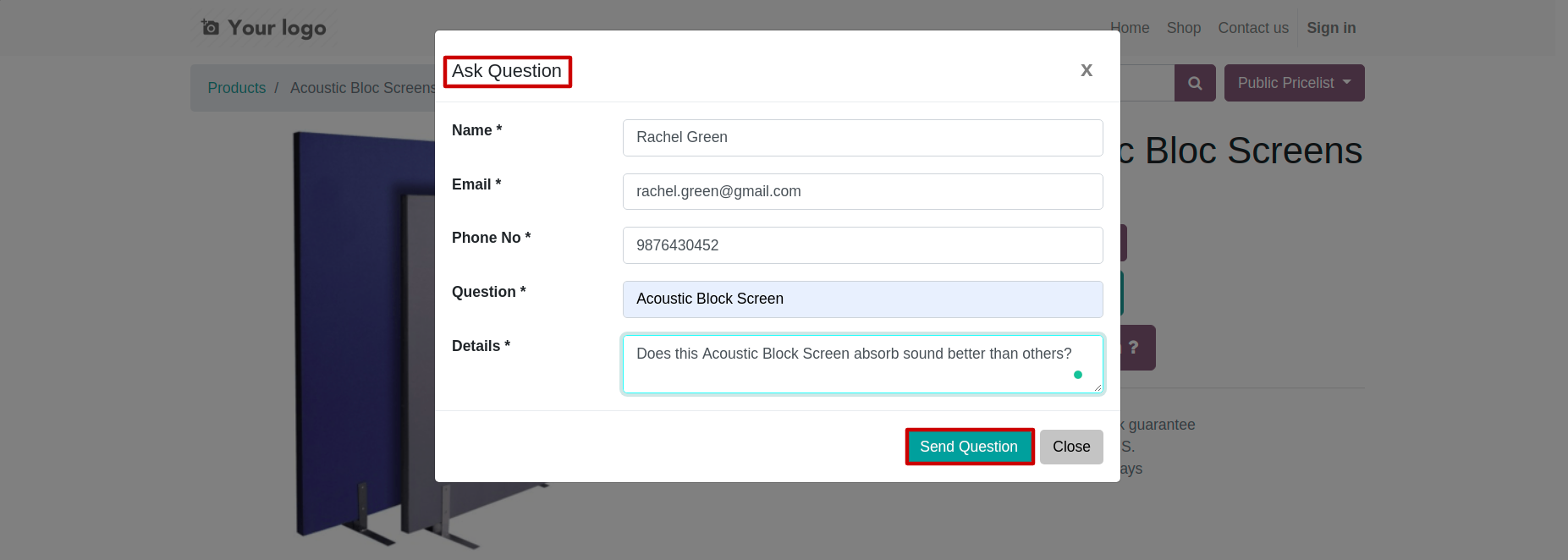Click the Close button in dialog footer
The height and width of the screenshot is (560, 1568).
coord(1071,447)
